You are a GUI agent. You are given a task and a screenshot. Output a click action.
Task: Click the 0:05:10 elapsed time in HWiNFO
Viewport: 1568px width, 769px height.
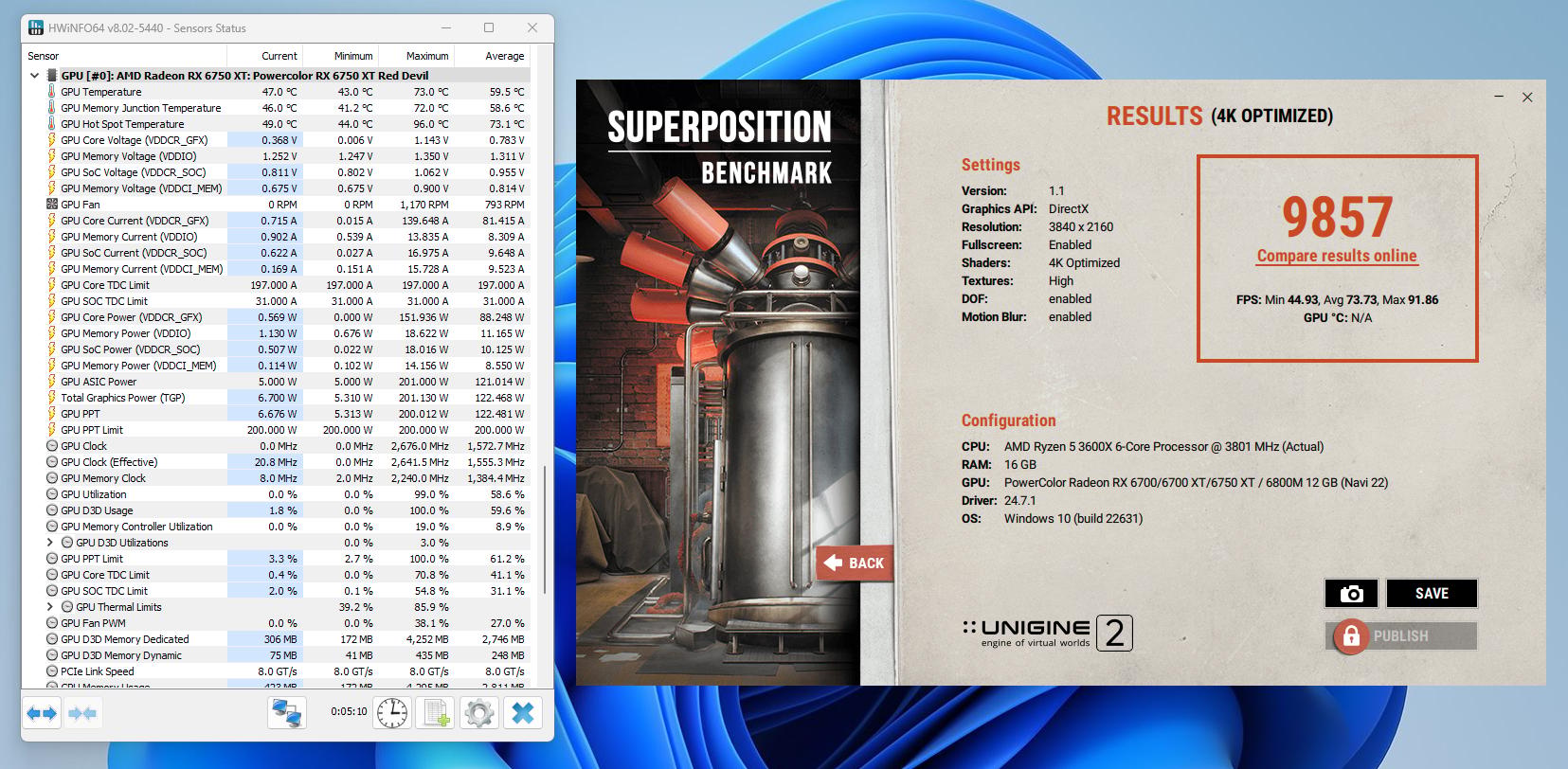pos(349,711)
